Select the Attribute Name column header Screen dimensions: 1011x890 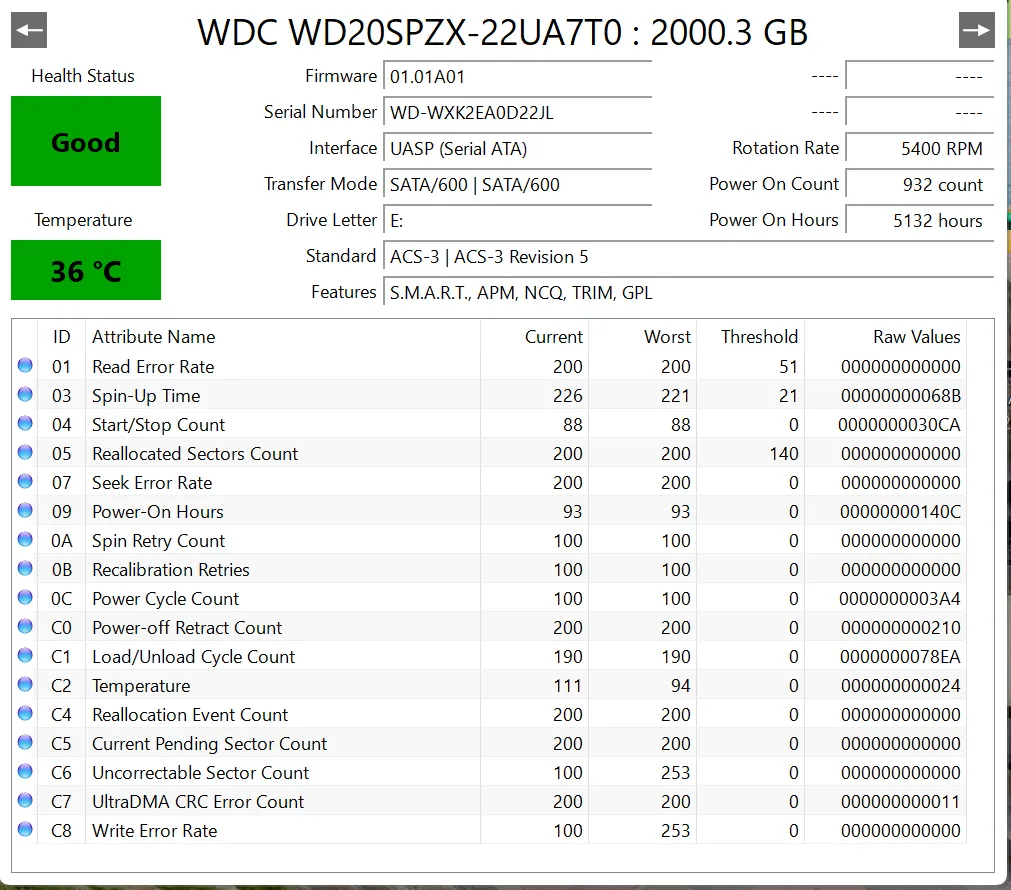(153, 337)
